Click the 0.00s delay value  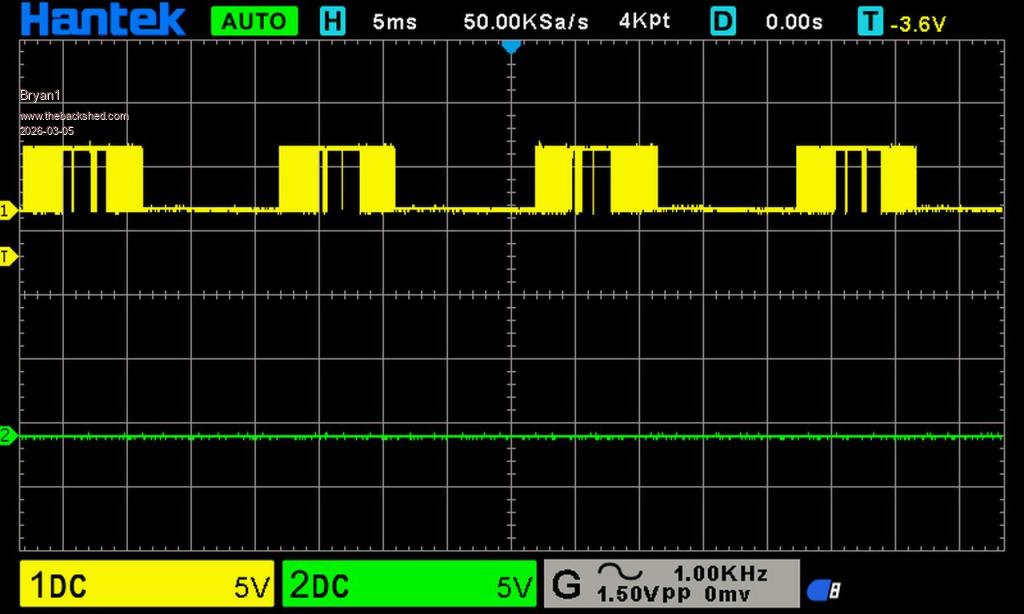[794, 21]
